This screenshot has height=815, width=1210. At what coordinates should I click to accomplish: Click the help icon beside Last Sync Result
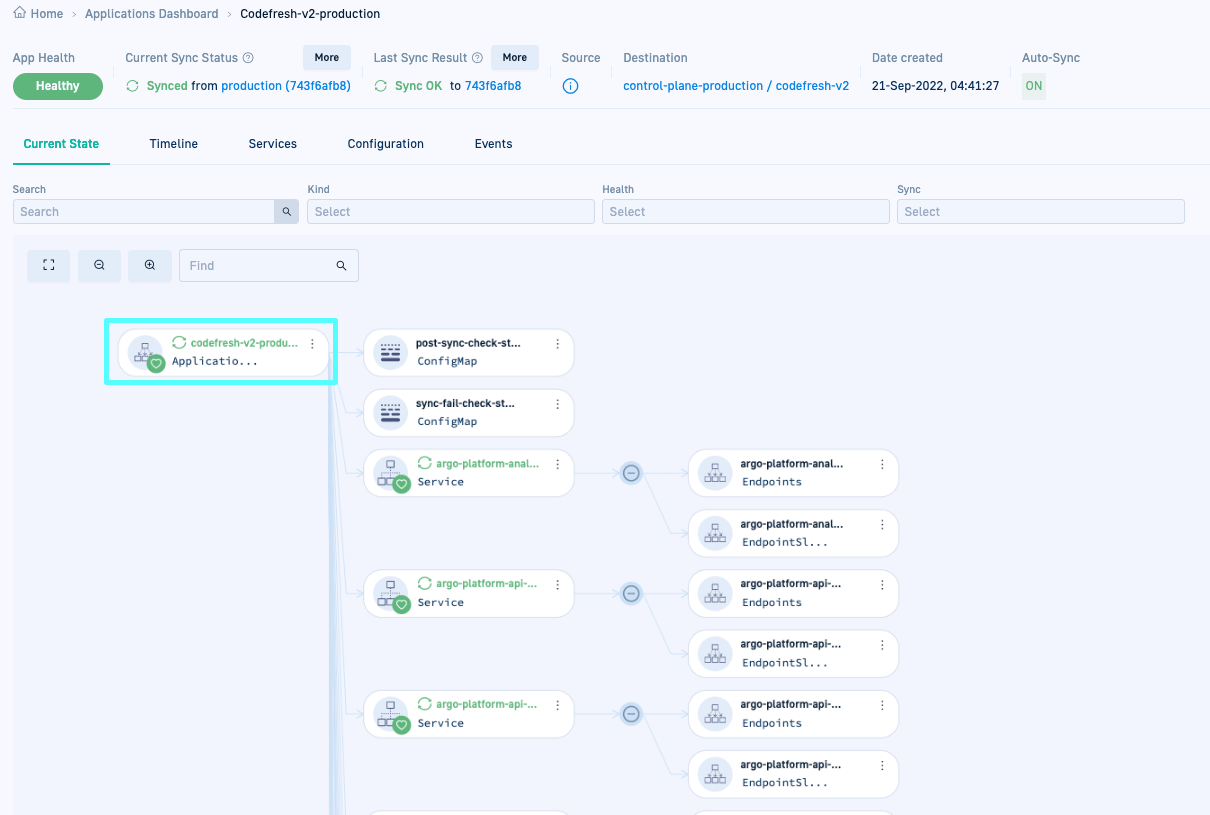coord(477,58)
